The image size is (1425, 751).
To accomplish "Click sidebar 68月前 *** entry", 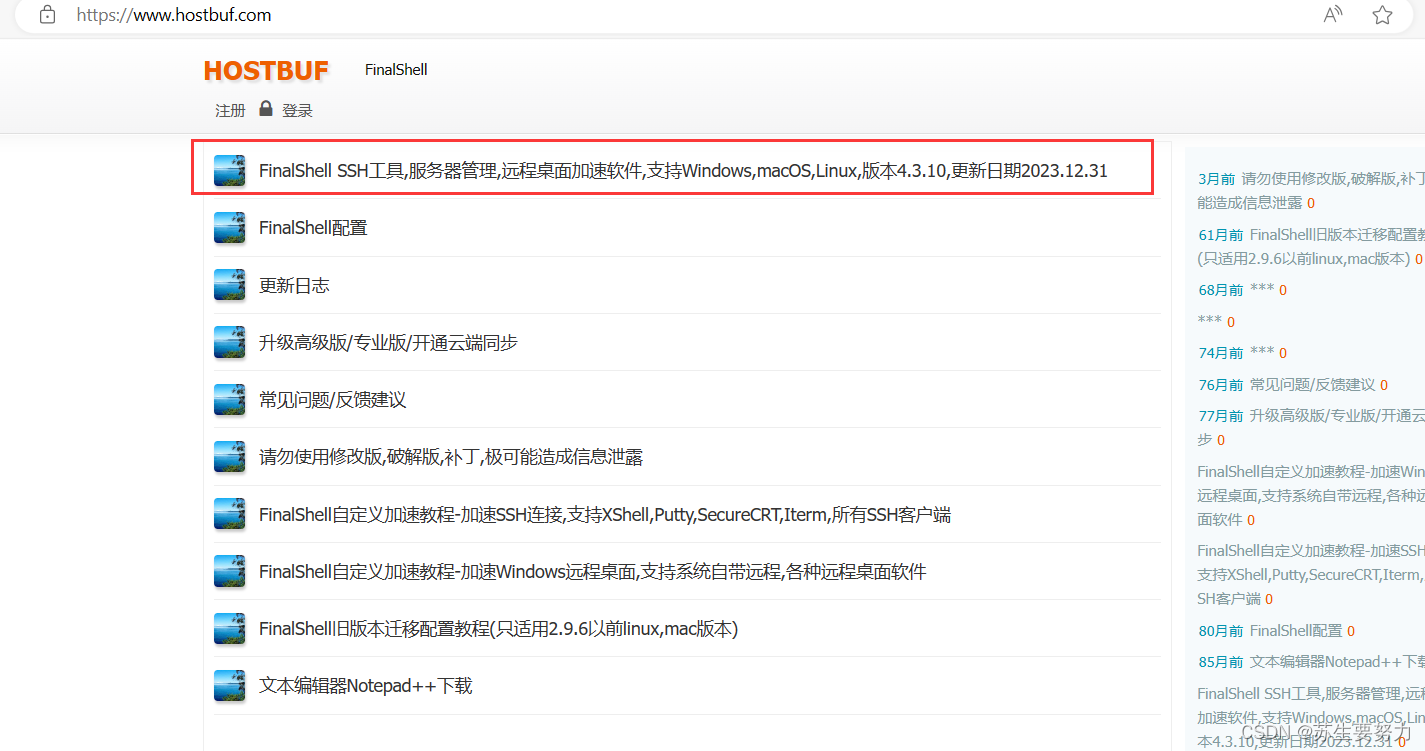I will 1243,290.
